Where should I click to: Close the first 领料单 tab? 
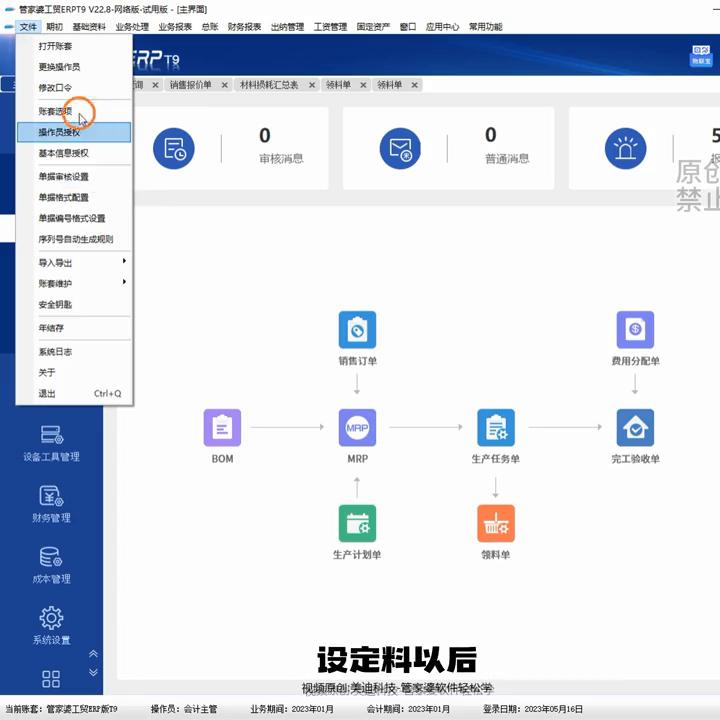coord(363,85)
